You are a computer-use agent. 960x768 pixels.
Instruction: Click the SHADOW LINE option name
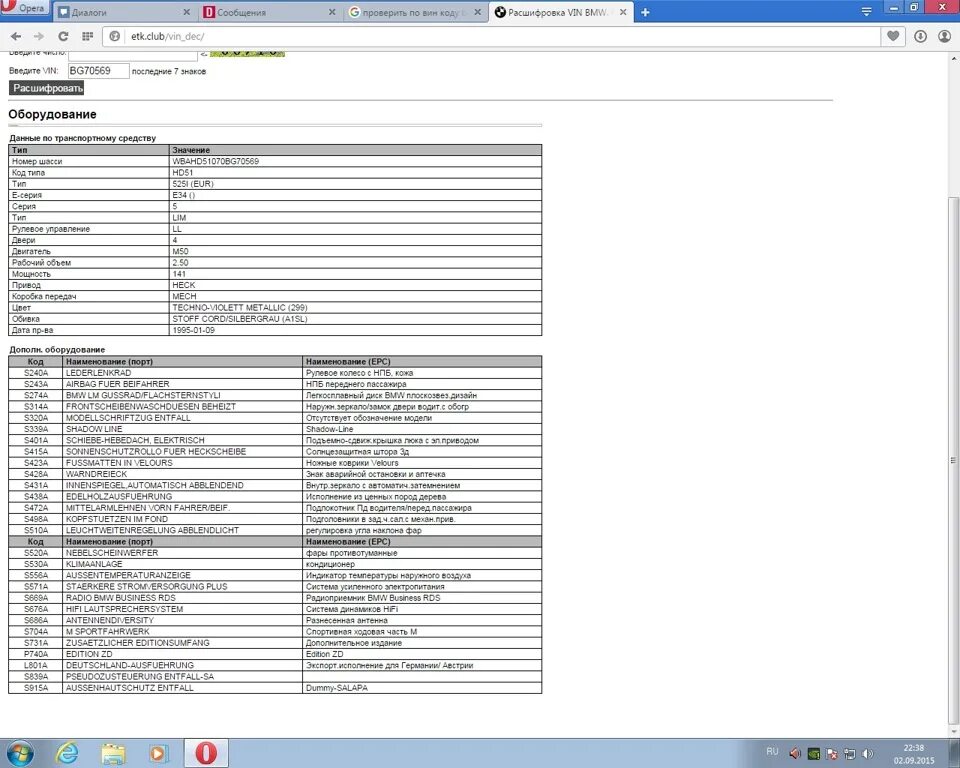pos(94,429)
